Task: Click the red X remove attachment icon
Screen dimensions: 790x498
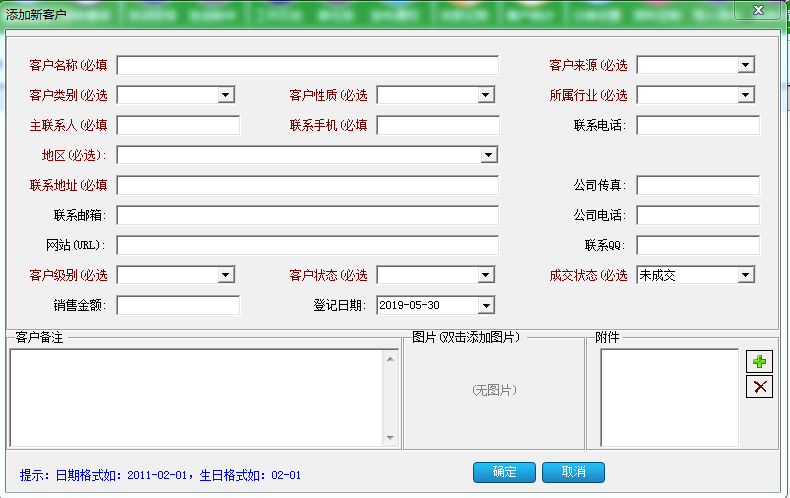Action: (760, 386)
